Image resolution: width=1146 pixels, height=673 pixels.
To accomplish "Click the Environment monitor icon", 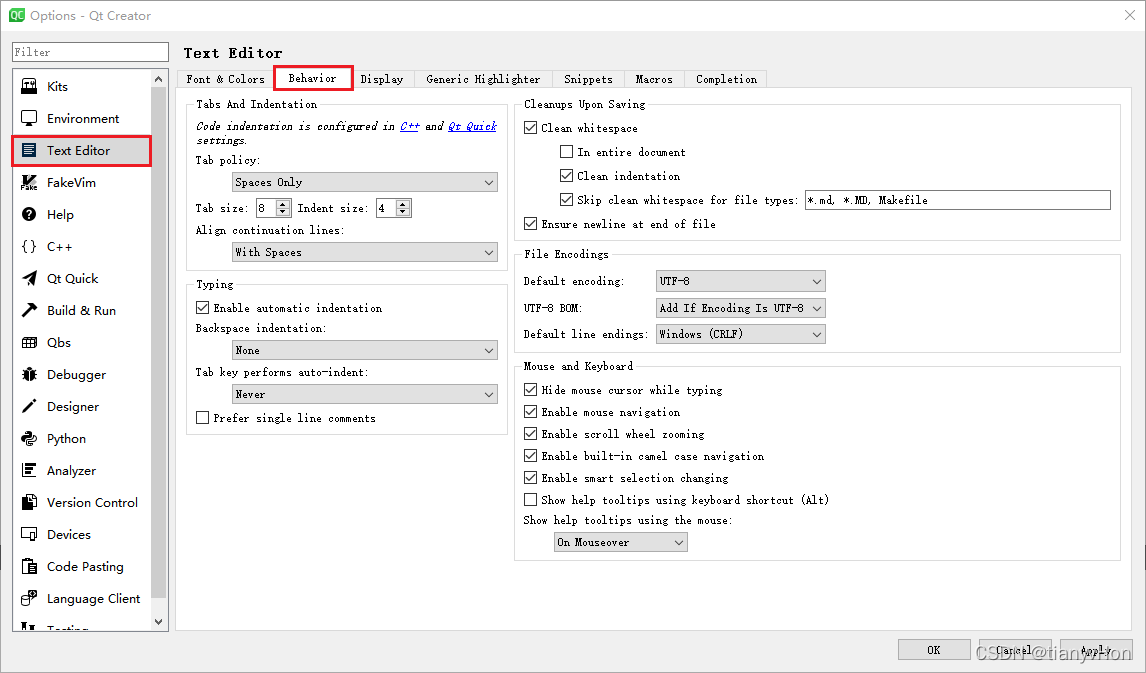I will (x=29, y=118).
